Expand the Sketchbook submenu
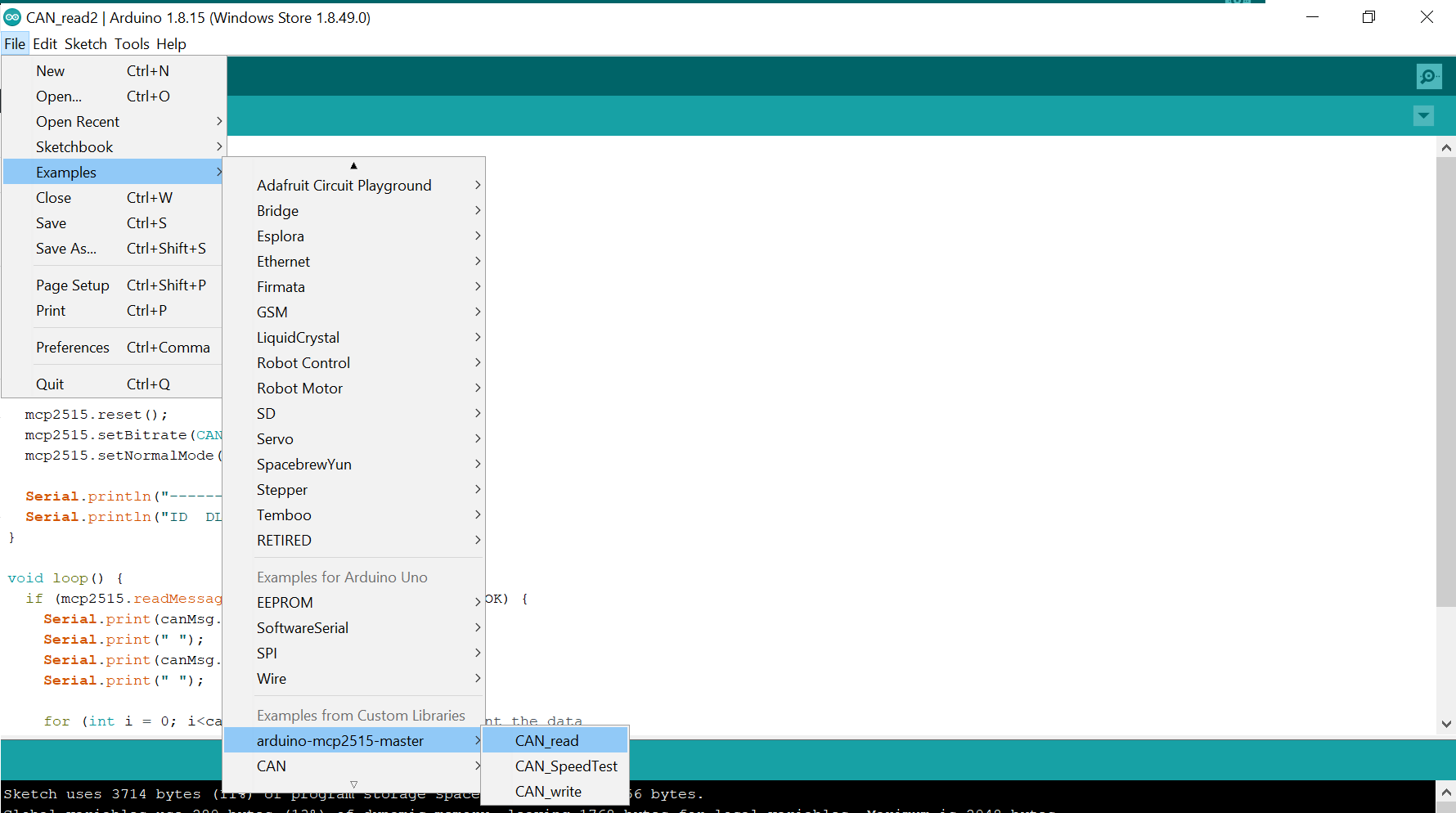Image resolution: width=1456 pixels, height=813 pixels. point(113,147)
